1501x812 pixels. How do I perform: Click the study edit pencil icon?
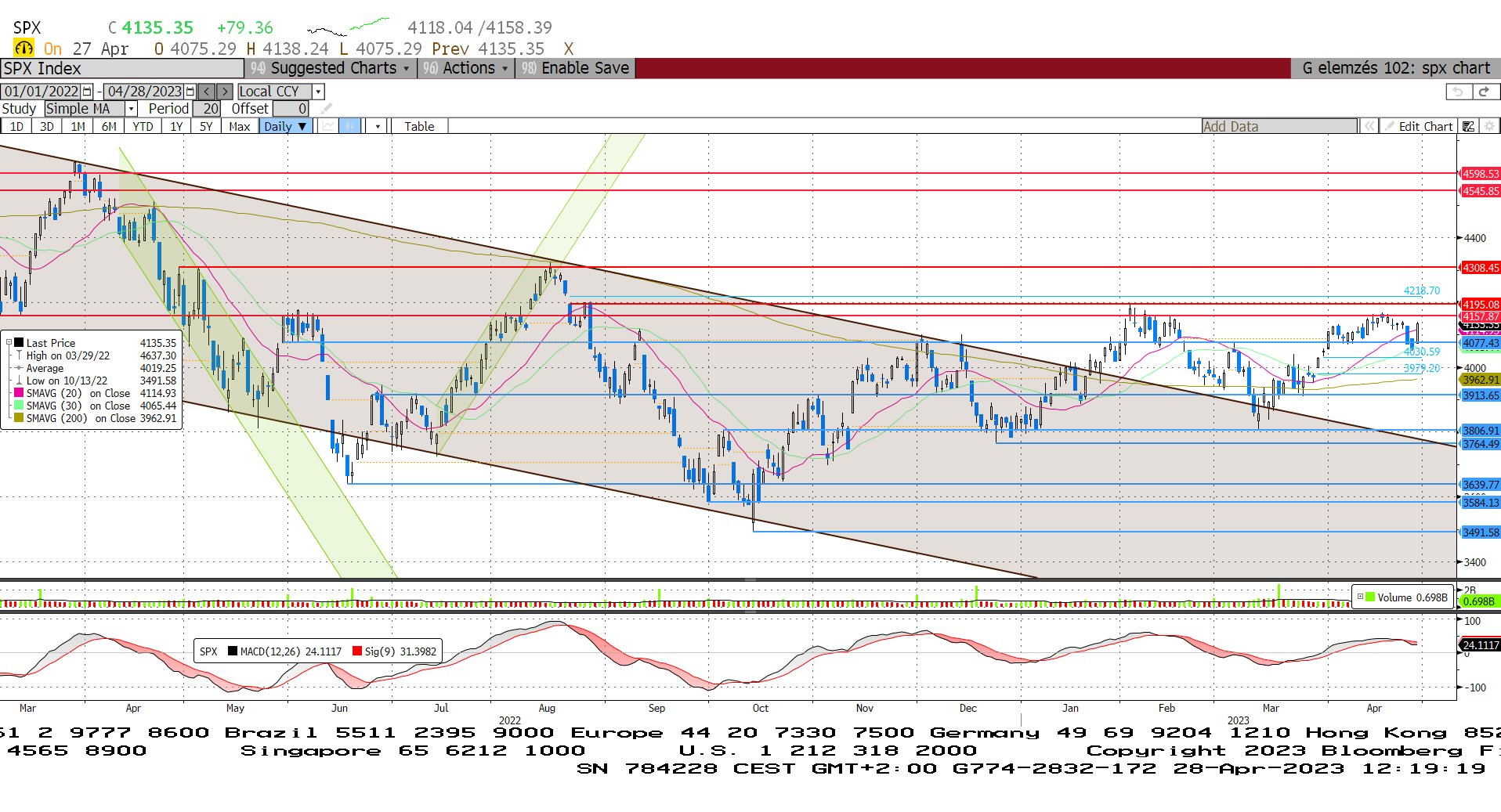327,109
